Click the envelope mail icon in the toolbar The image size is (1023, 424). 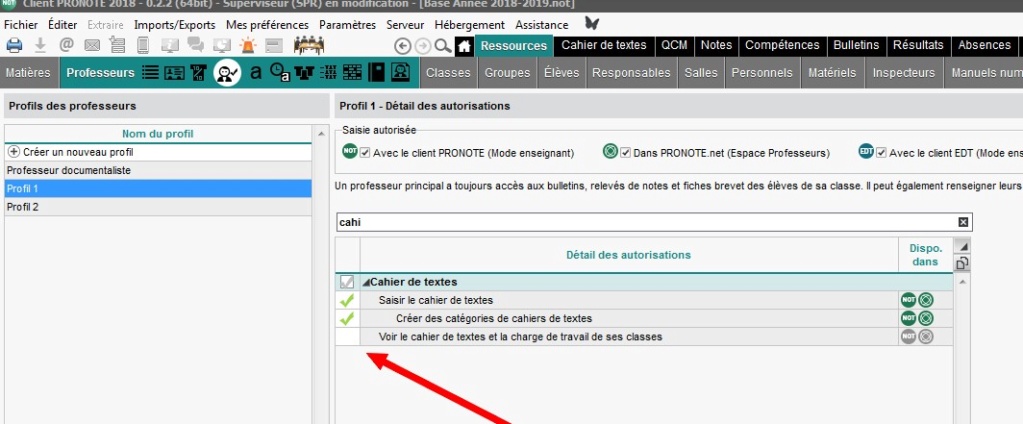tap(92, 46)
